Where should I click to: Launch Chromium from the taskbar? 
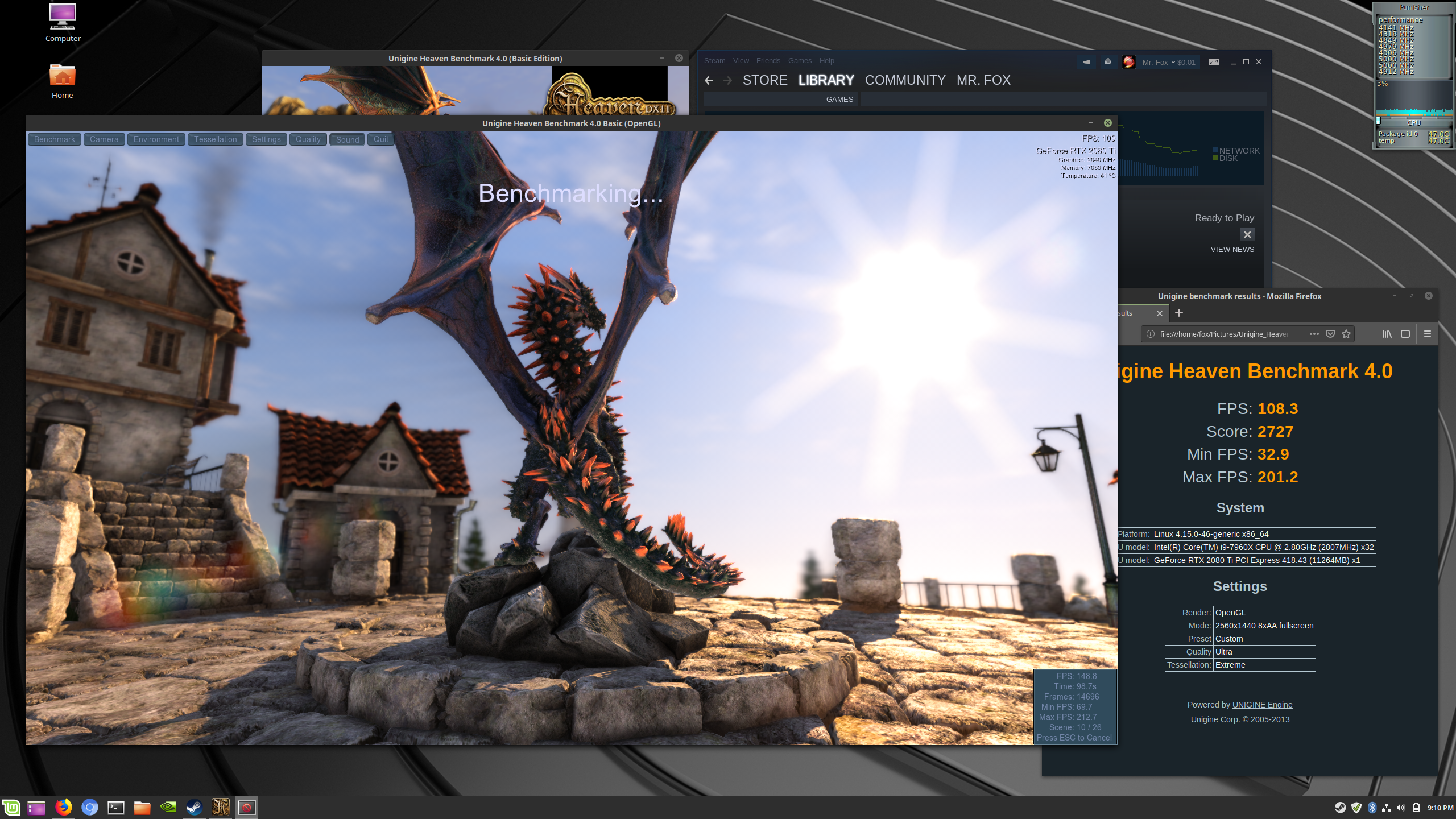point(90,808)
